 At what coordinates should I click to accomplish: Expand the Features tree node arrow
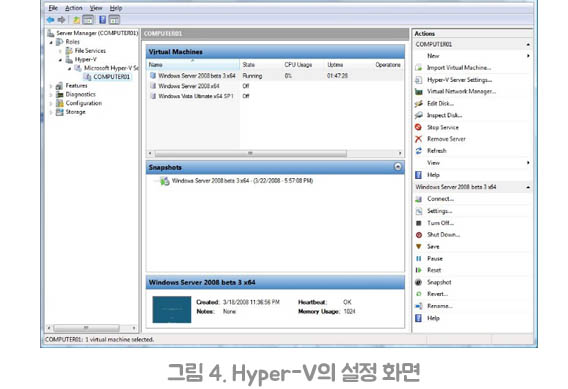pos(51,86)
